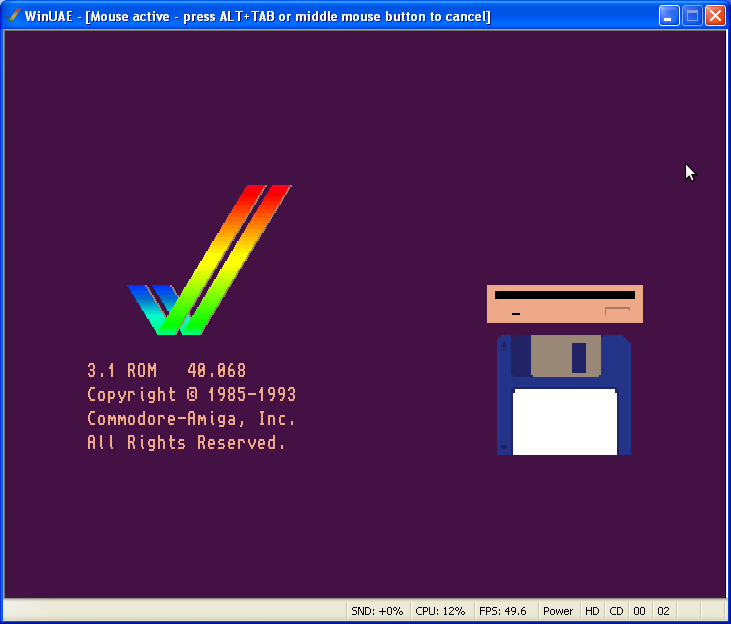Click the Power LED in status bar
The height and width of the screenshot is (624, 731).
(x=558, y=611)
